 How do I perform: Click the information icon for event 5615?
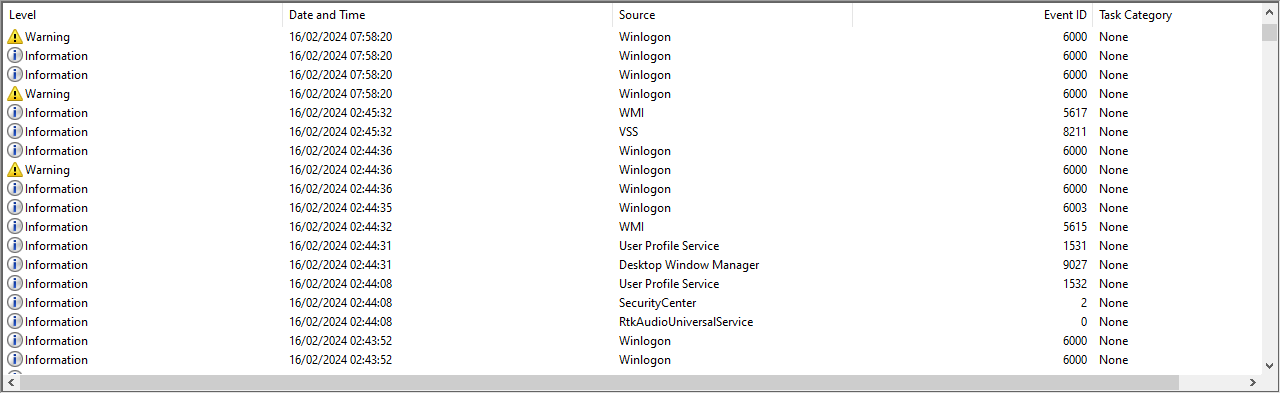tap(15, 227)
